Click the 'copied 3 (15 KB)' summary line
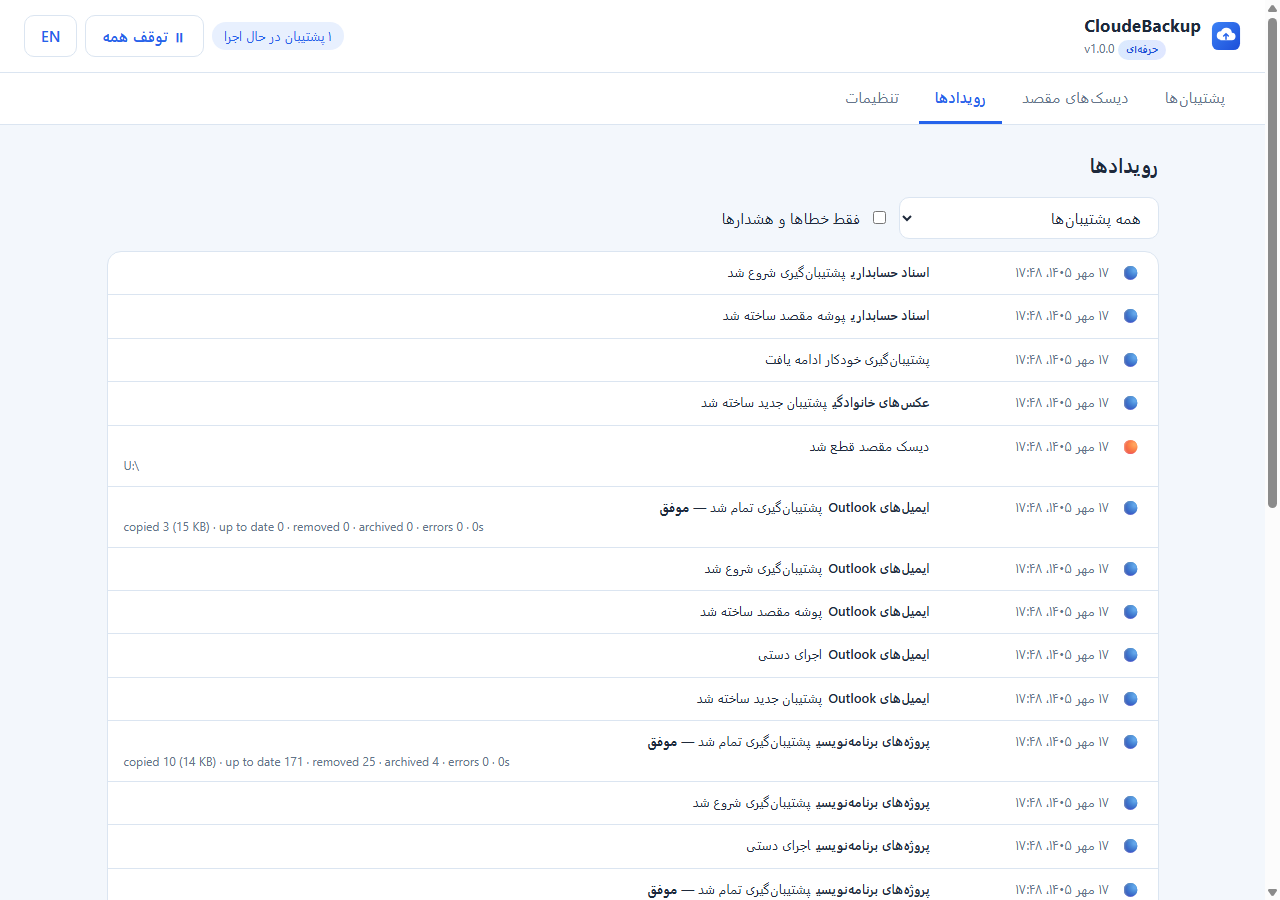Image resolution: width=1280 pixels, height=900 pixels. coord(304,527)
